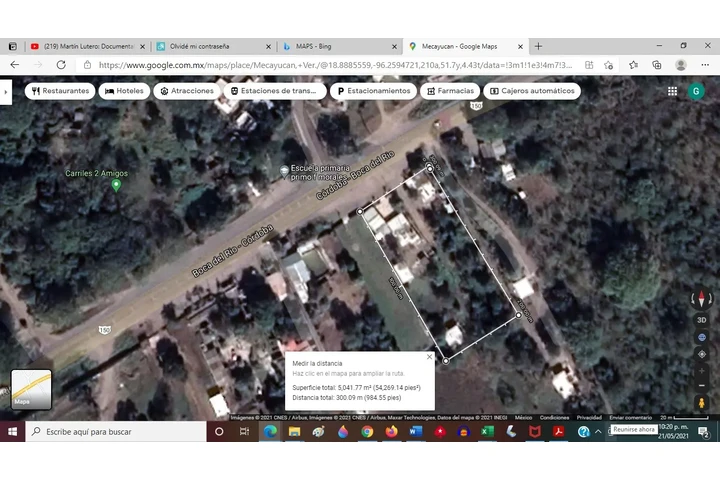
Task: View site information lock icon
Action: pos(87,65)
